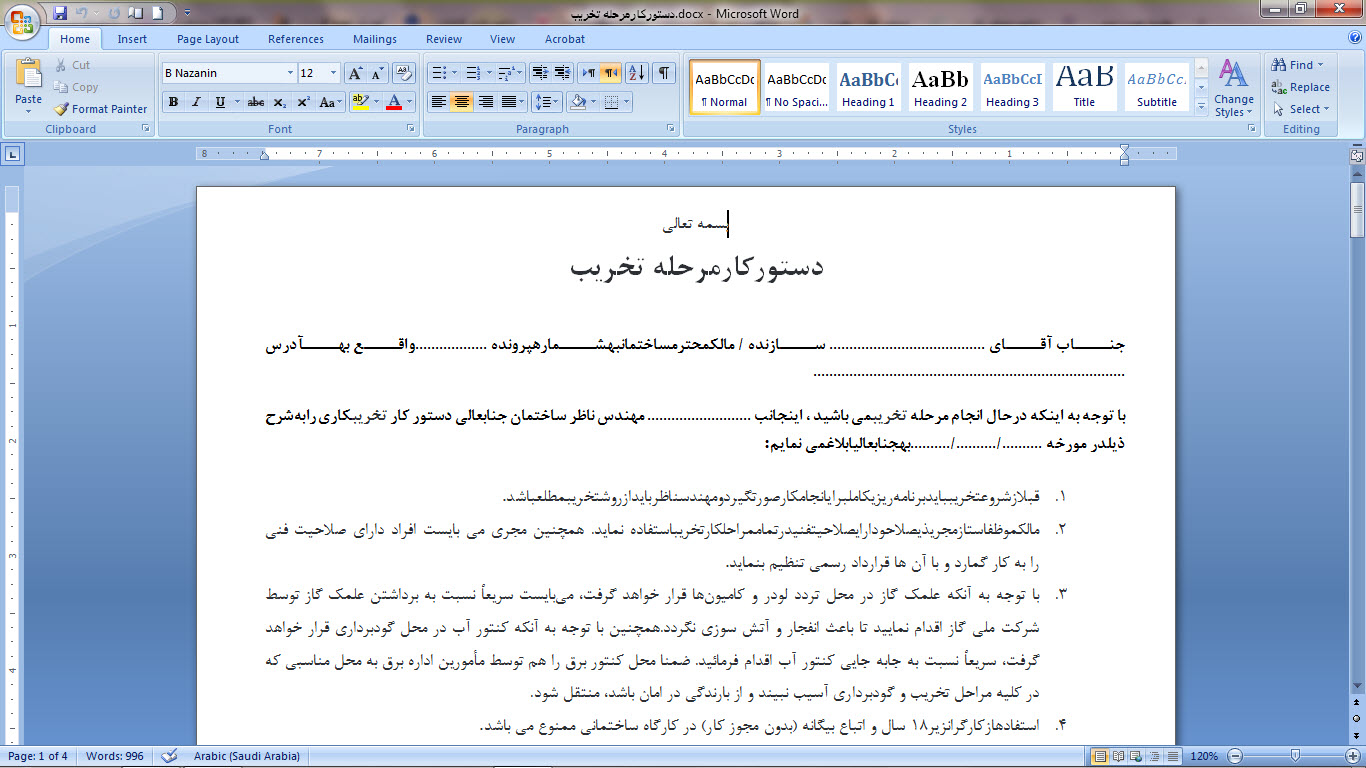Viewport: 1366px width, 768px height.
Task: Toggle Show/Hide paragraph marks
Action: pos(664,73)
